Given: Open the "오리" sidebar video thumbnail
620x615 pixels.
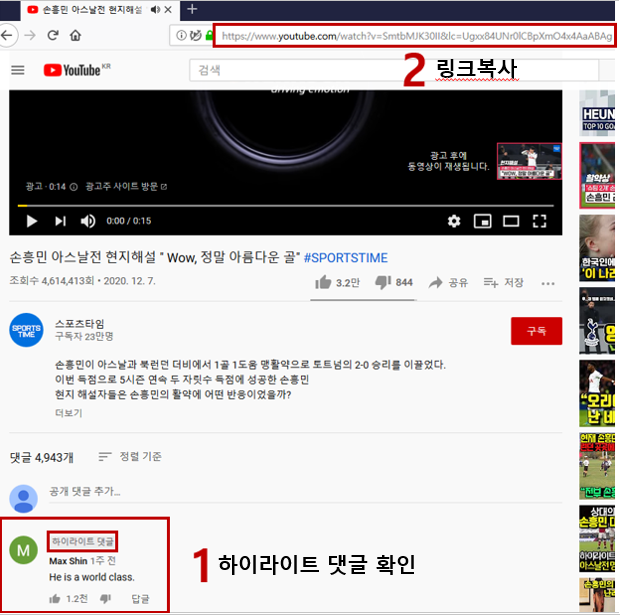Looking at the screenshot, I should pos(597,393).
